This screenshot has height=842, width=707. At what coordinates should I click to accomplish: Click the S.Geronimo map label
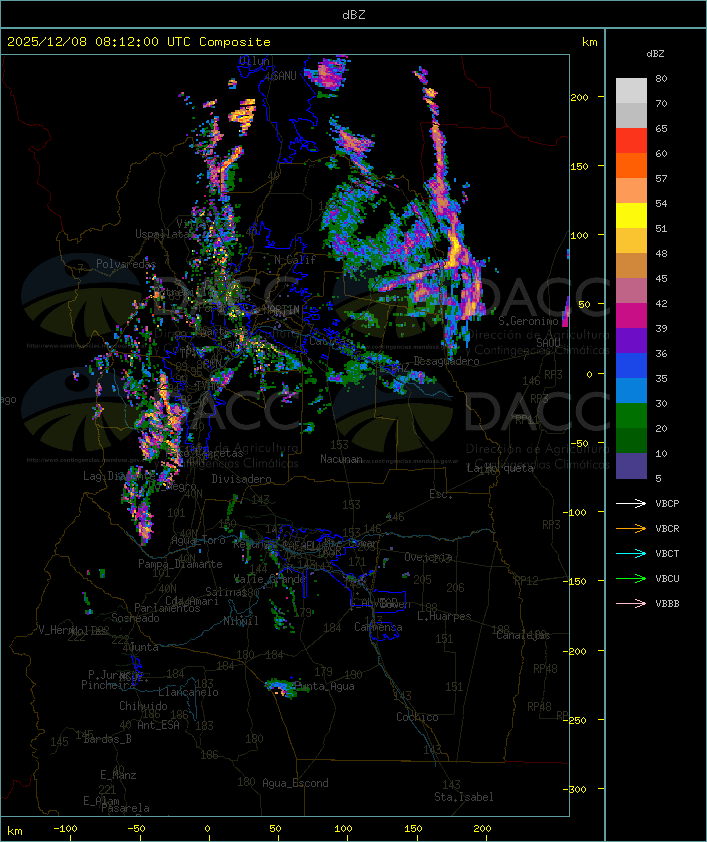[x=528, y=321]
